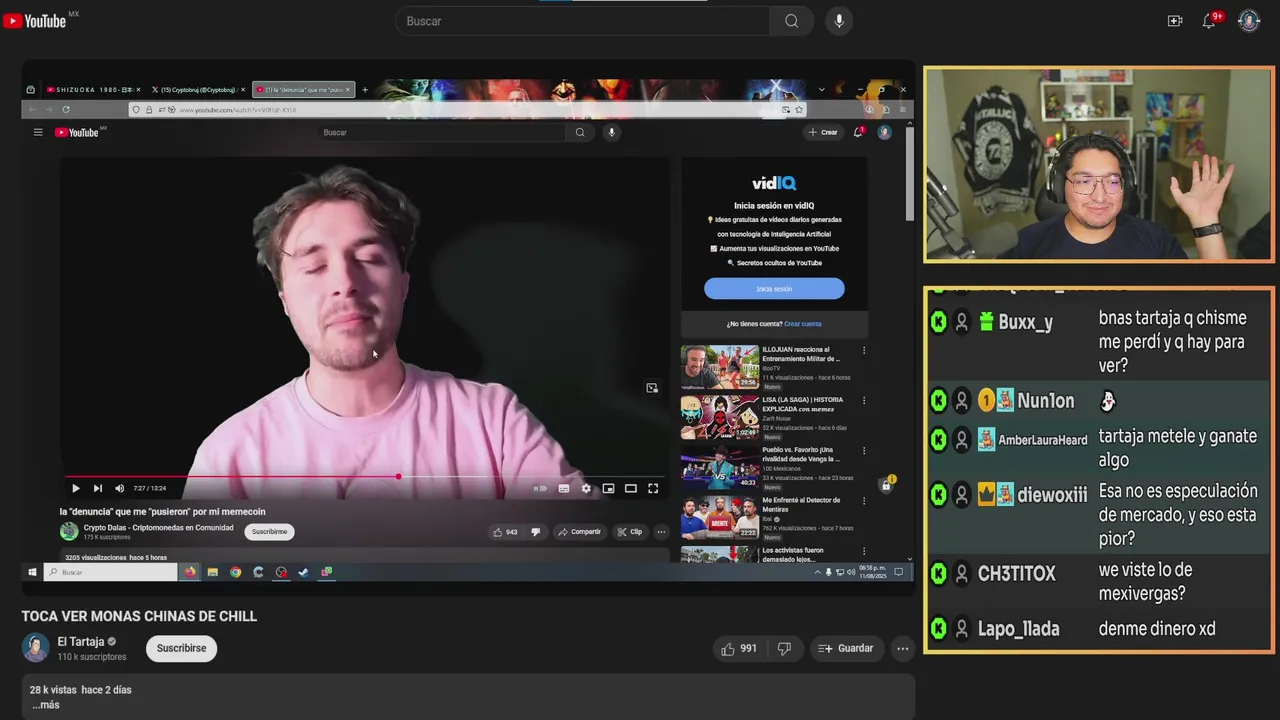Image resolution: width=1280 pixels, height=720 pixels.
Task: Reload the page in Firefox window
Action: coord(66,109)
